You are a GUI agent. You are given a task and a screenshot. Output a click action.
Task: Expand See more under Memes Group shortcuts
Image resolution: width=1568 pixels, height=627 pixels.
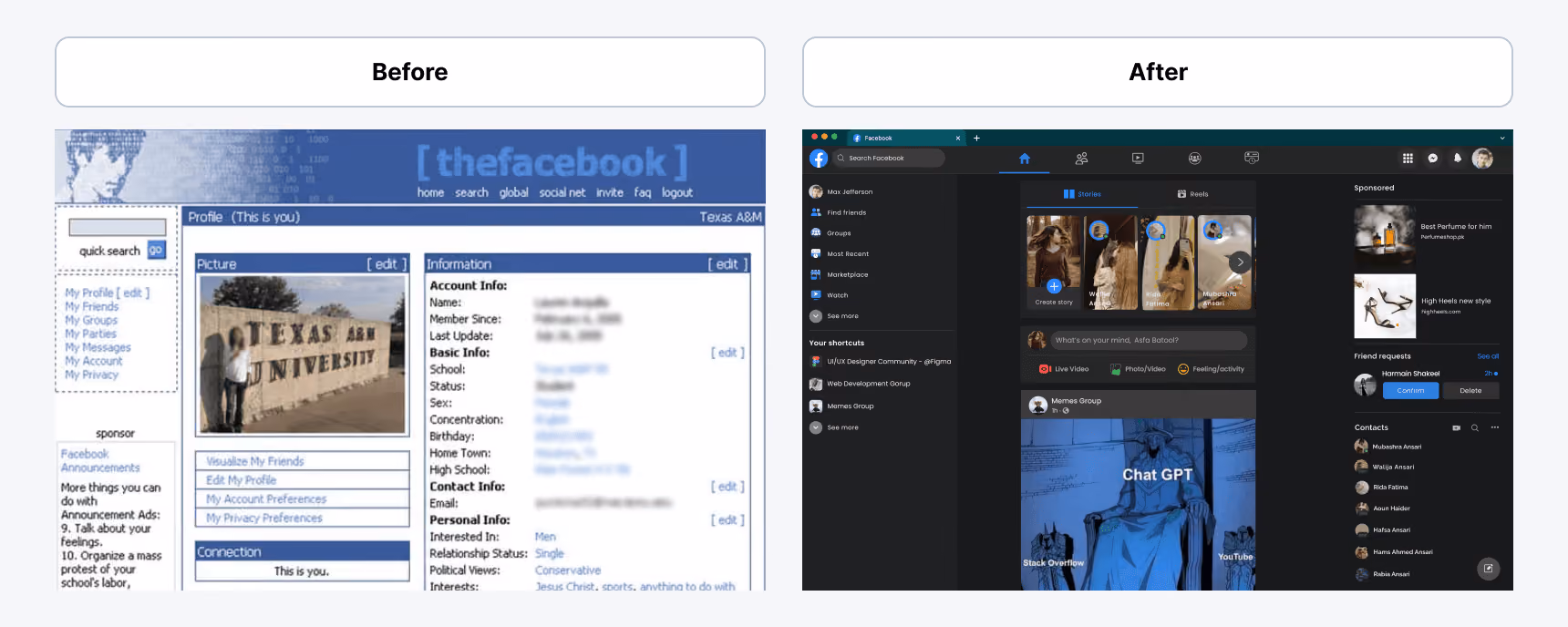click(x=834, y=427)
